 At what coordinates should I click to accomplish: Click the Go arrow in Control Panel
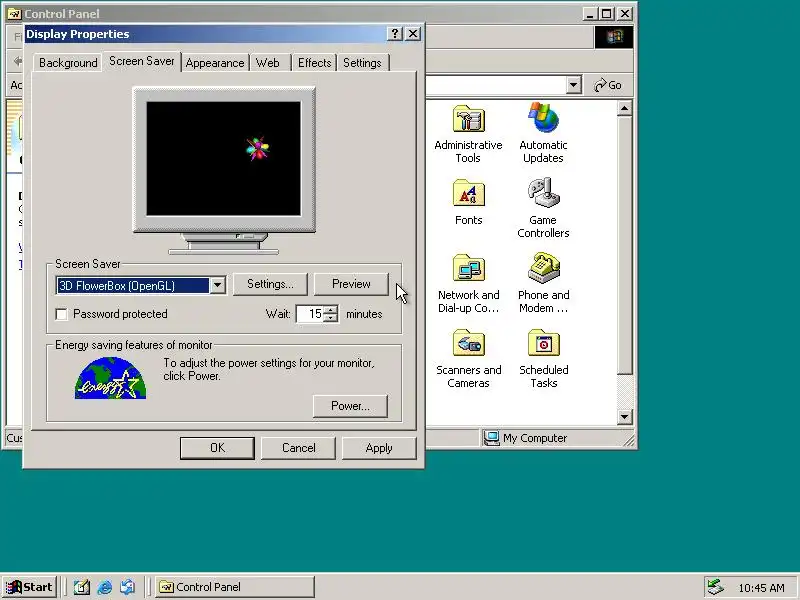point(608,85)
